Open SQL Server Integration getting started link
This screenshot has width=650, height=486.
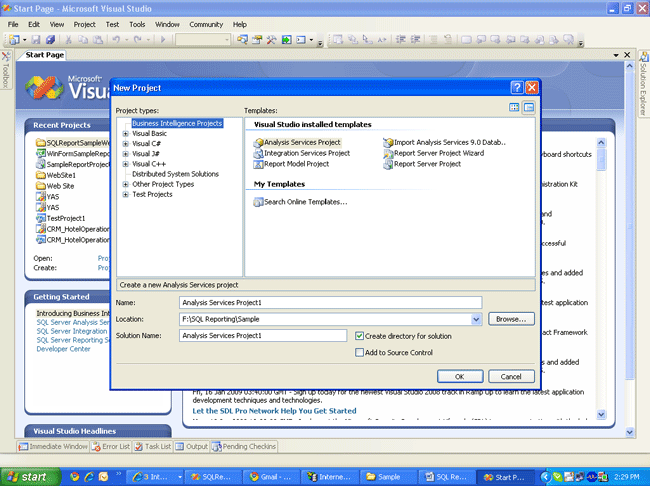pos(72,331)
